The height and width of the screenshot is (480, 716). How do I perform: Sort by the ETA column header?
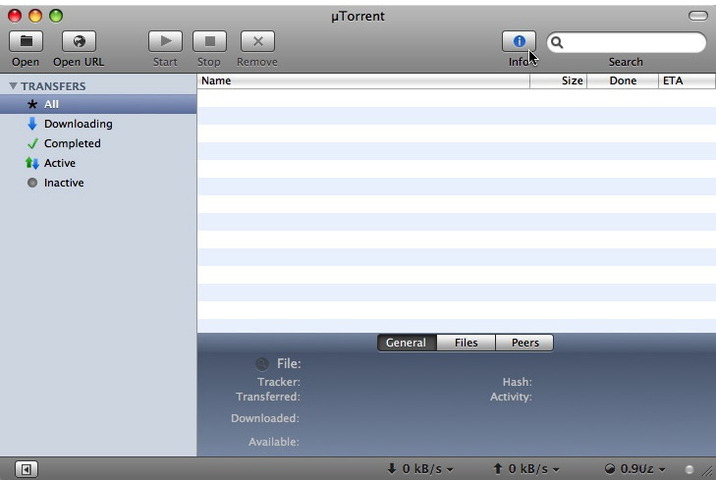coord(687,81)
